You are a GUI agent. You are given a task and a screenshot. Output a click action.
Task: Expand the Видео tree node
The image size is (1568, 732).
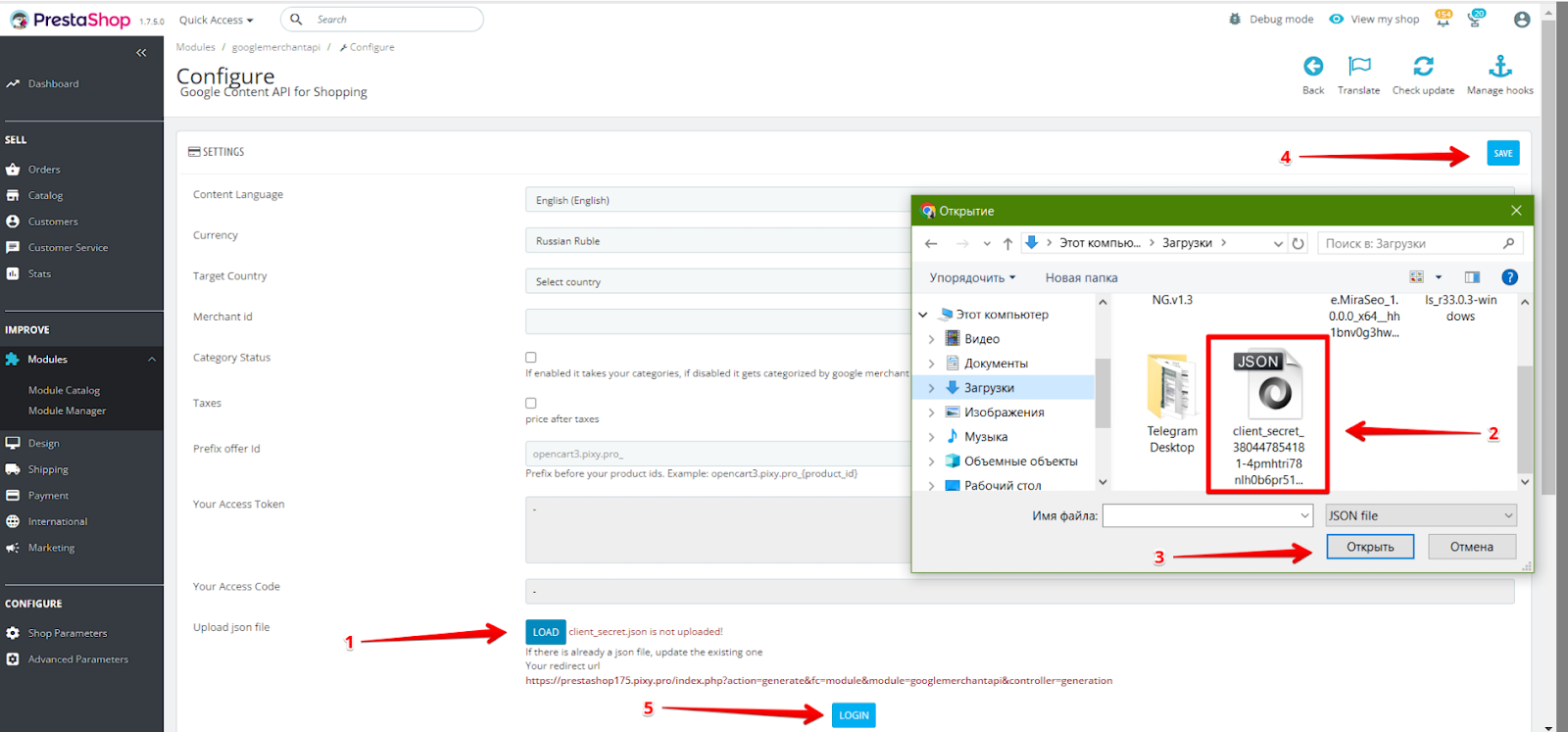click(x=931, y=339)
